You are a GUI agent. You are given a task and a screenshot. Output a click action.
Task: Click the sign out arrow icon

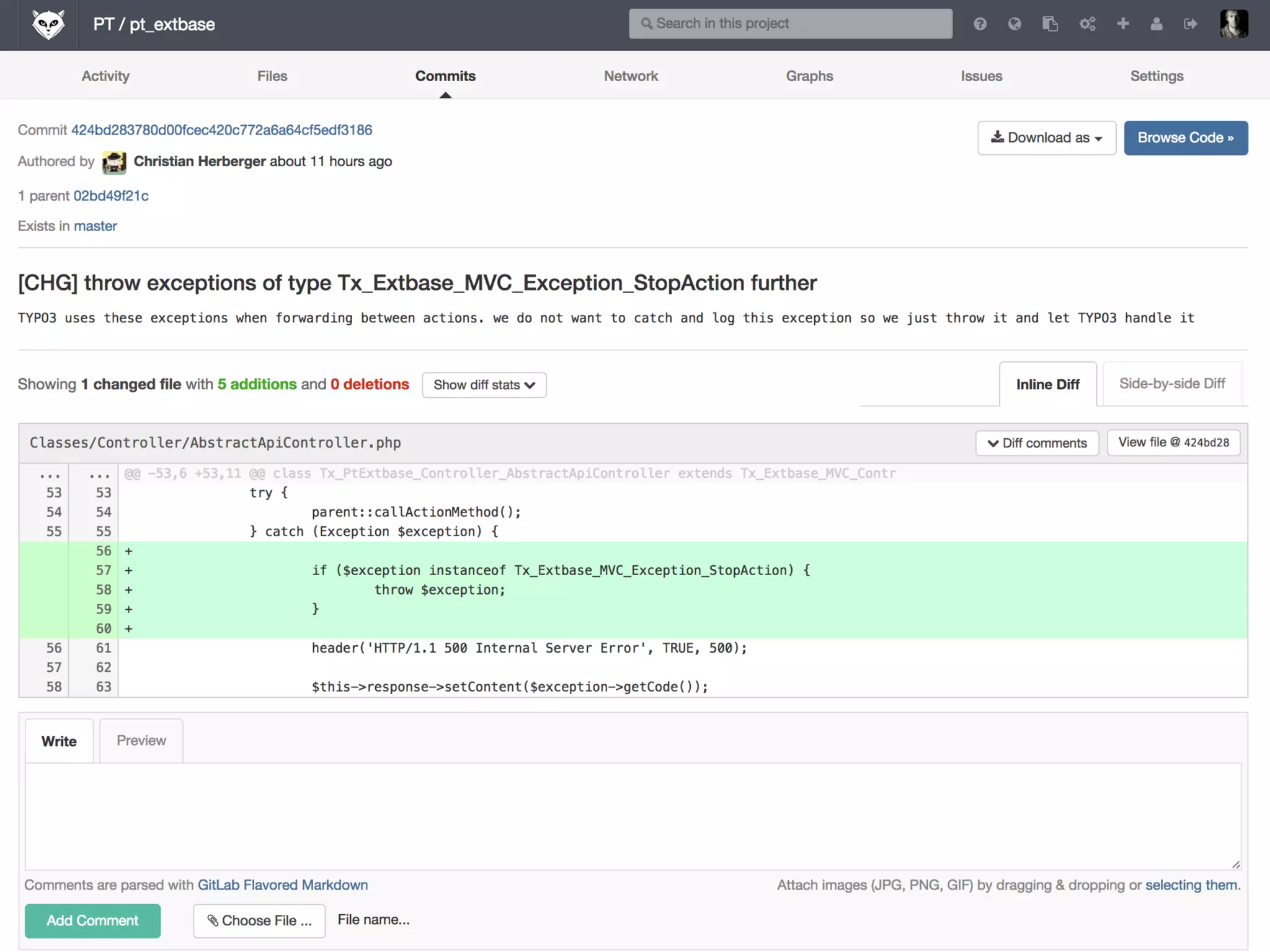click(1190, 24)
